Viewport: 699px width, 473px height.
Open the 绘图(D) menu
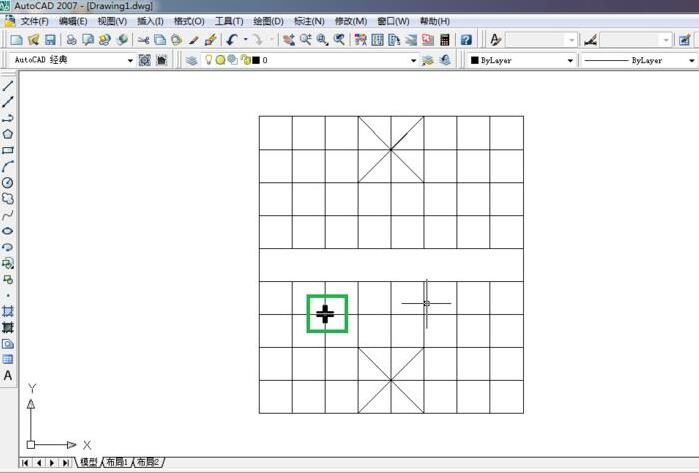[x=268, y=21]
